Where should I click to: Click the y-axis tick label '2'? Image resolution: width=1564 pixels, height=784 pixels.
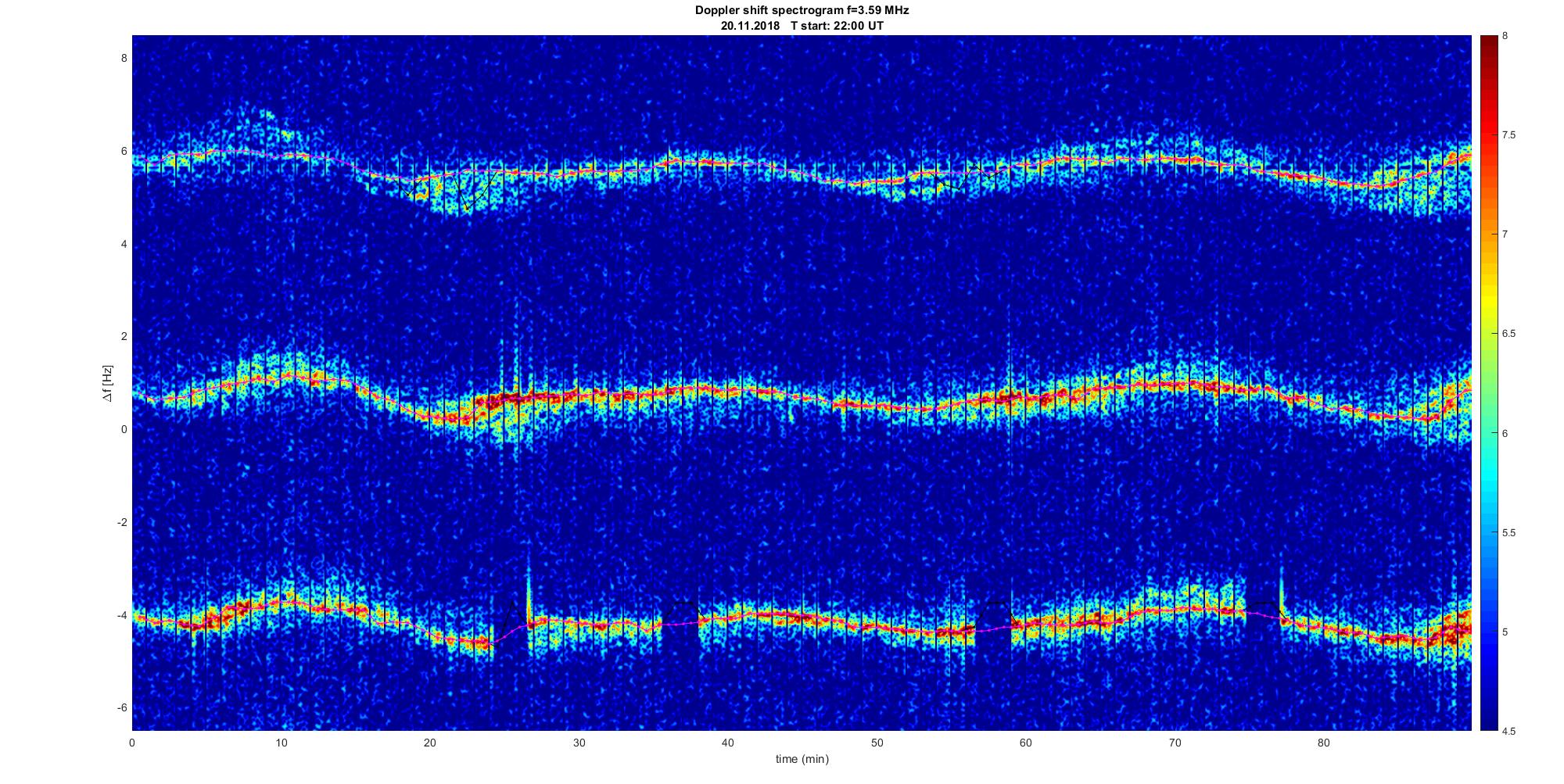pos(123,336)
